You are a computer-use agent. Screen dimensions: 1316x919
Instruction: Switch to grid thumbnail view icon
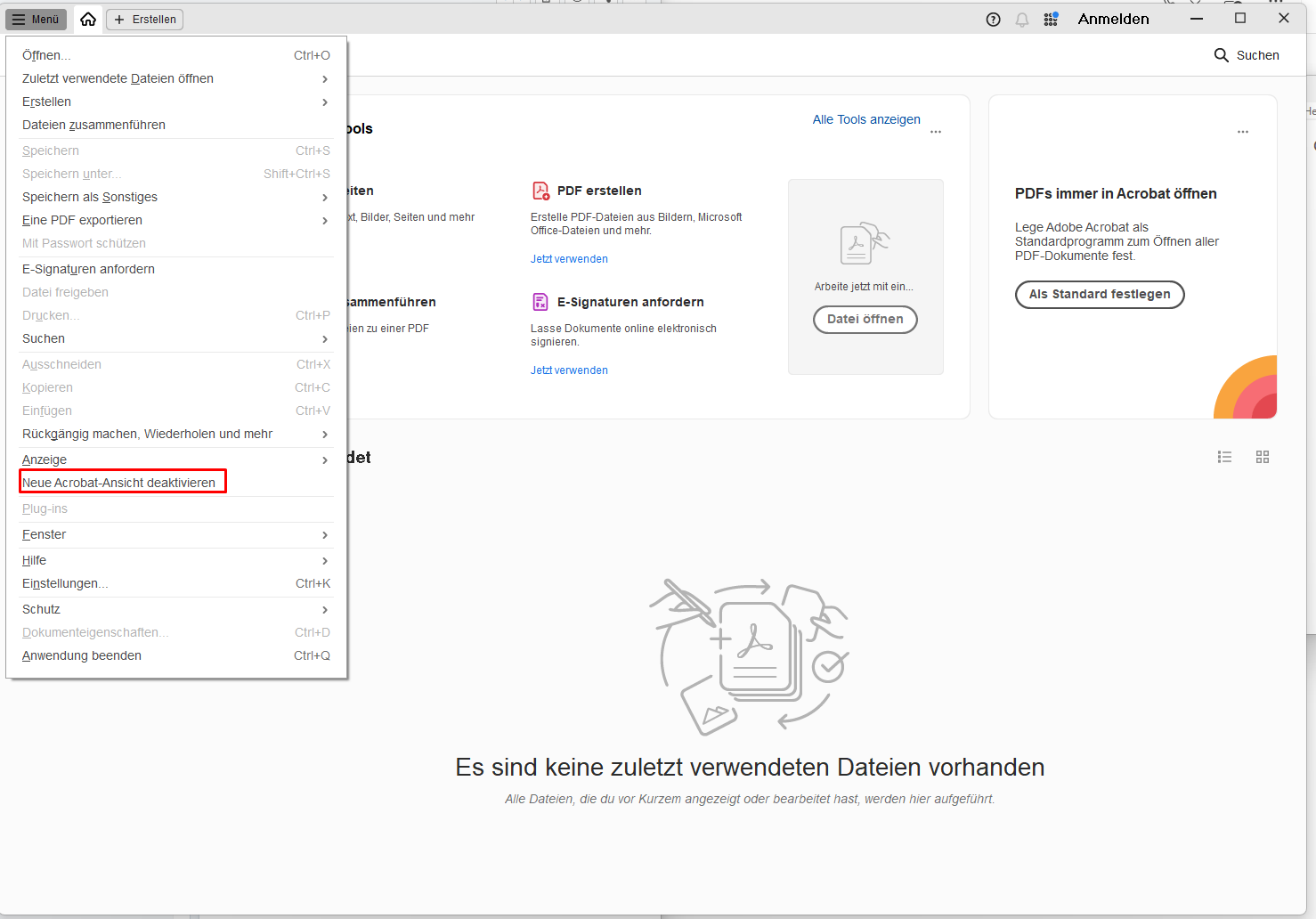[x=1262, y=457]
